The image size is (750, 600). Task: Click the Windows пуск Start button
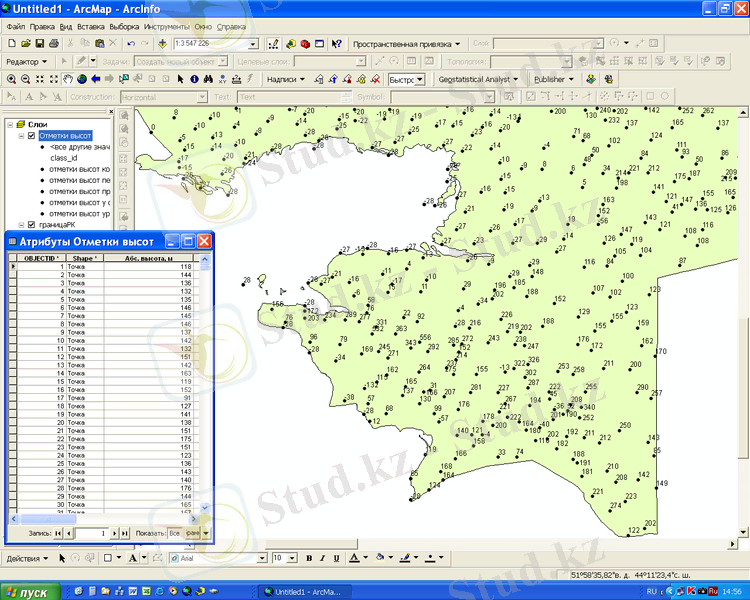coord(30,592)
